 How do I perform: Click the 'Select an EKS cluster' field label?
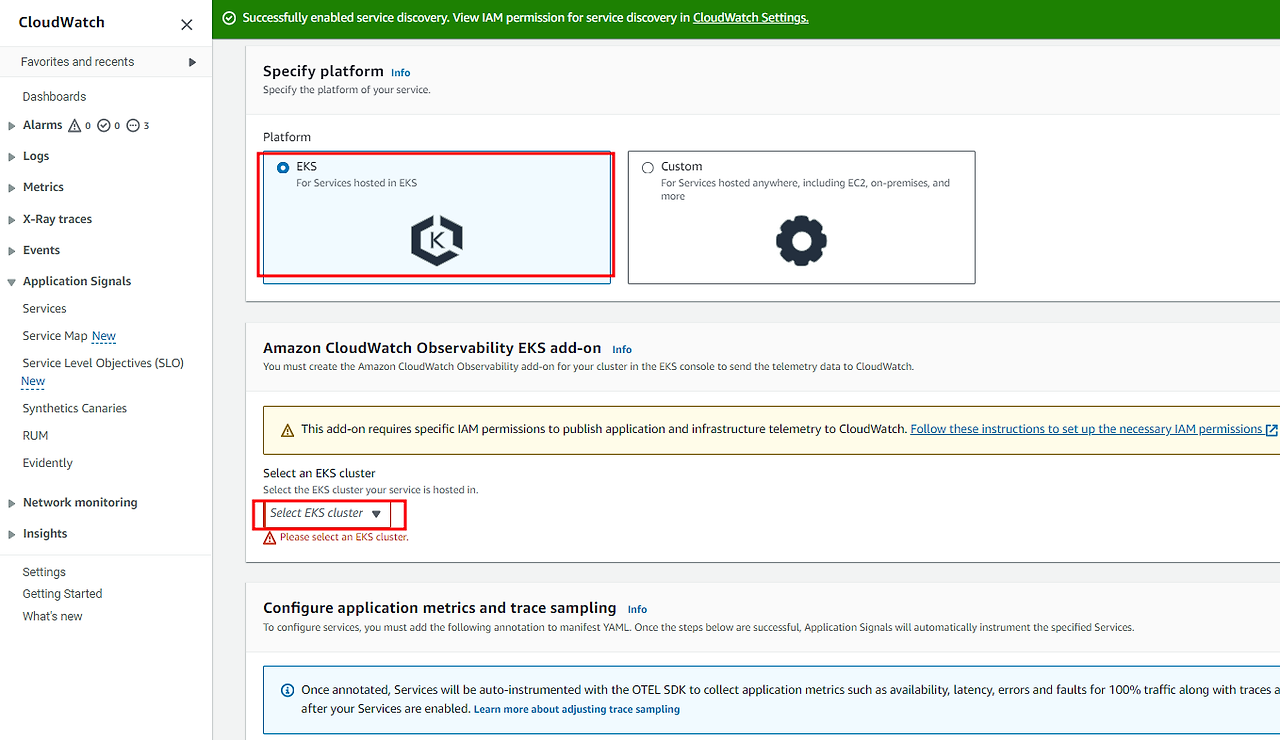pyautogui.click(x=319, y=473)
